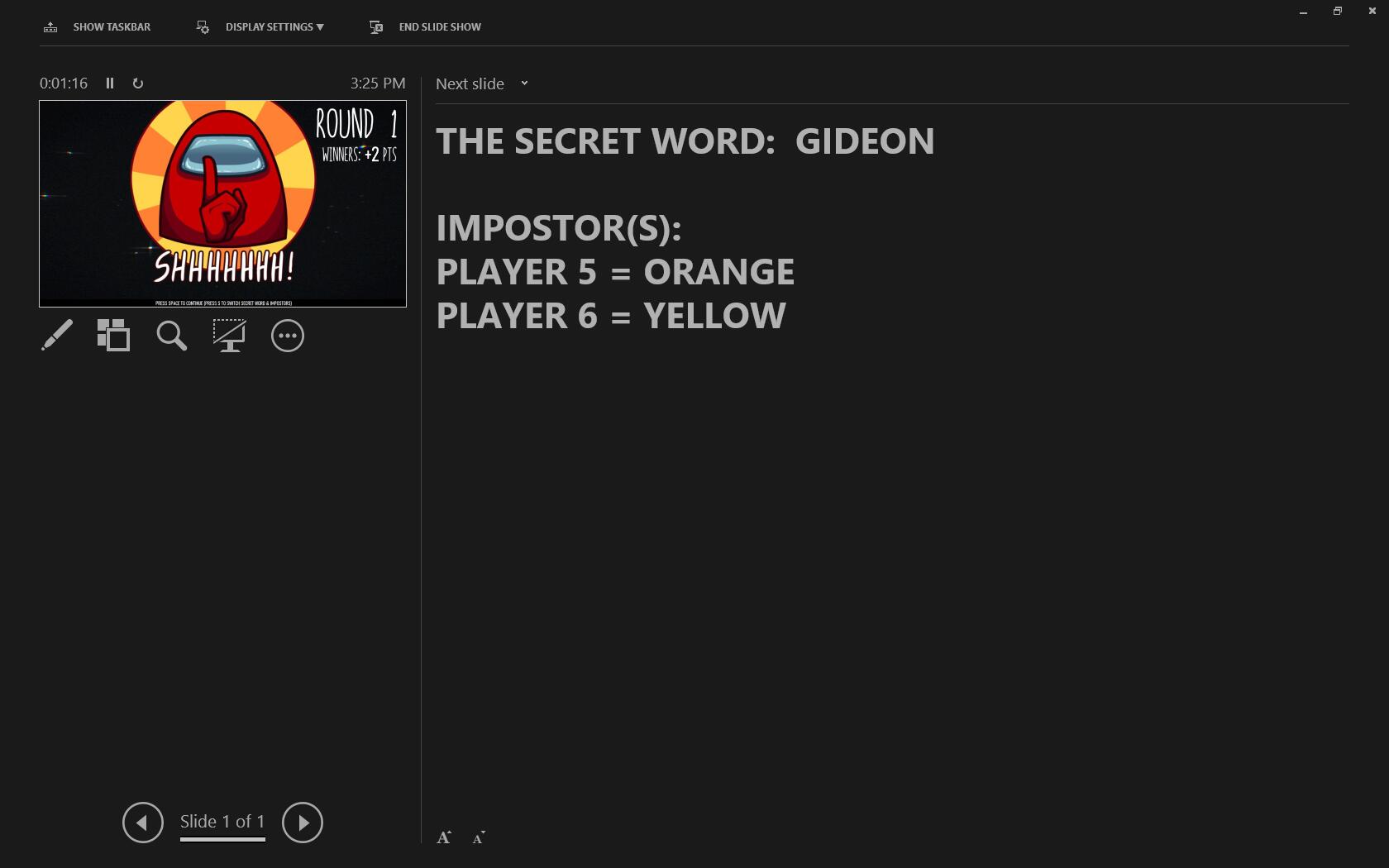Open the pen and laser pointer tools

[x=57, y=336]
